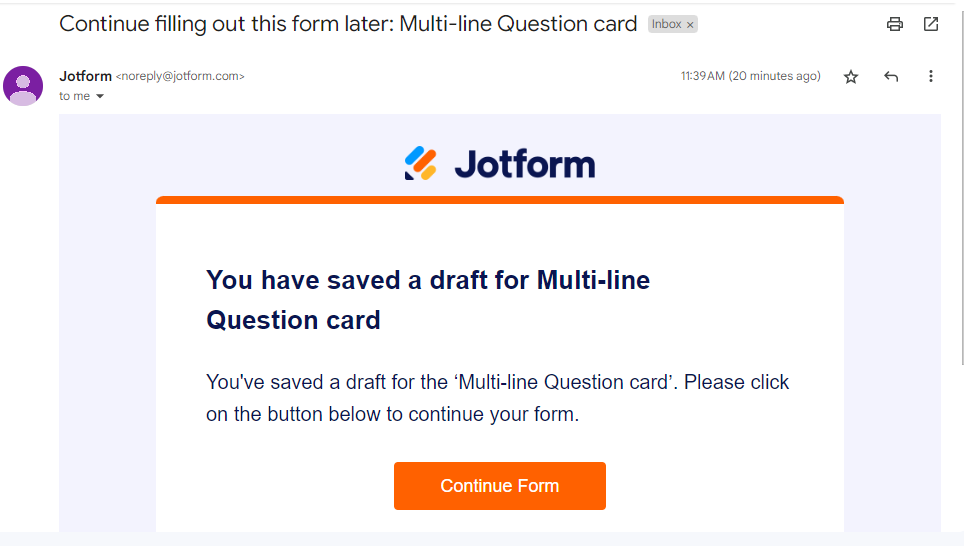Screen dimensions: 964x546
Task: Click the 'to me' recipient text
Action: 74,96
